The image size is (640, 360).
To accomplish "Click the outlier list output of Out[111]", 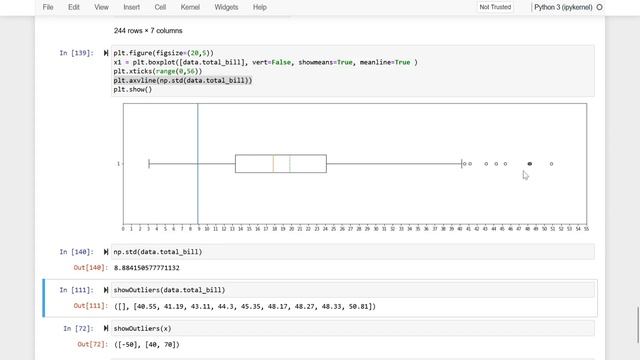I will 245,306.
